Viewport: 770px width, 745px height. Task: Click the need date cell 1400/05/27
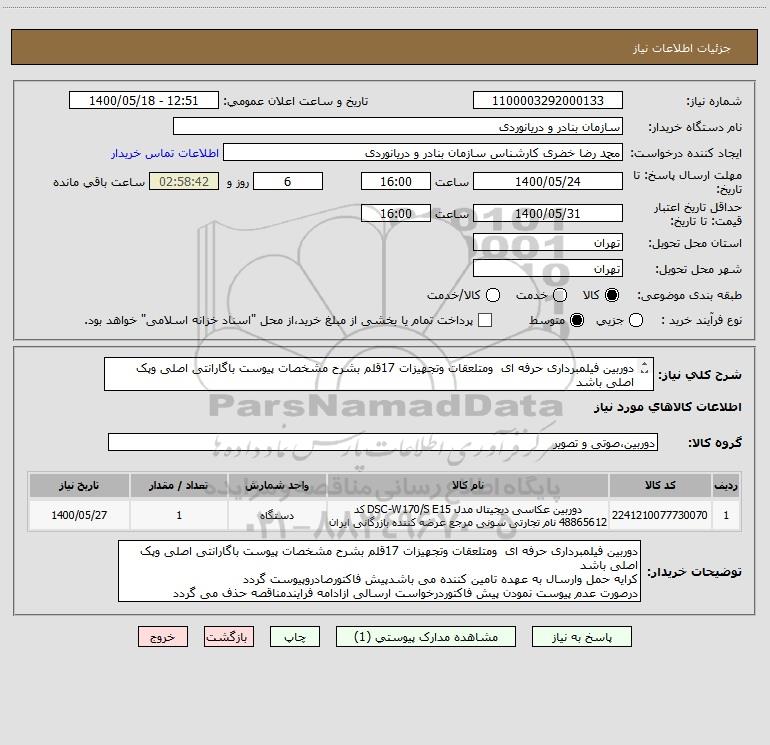coord(79,515)
